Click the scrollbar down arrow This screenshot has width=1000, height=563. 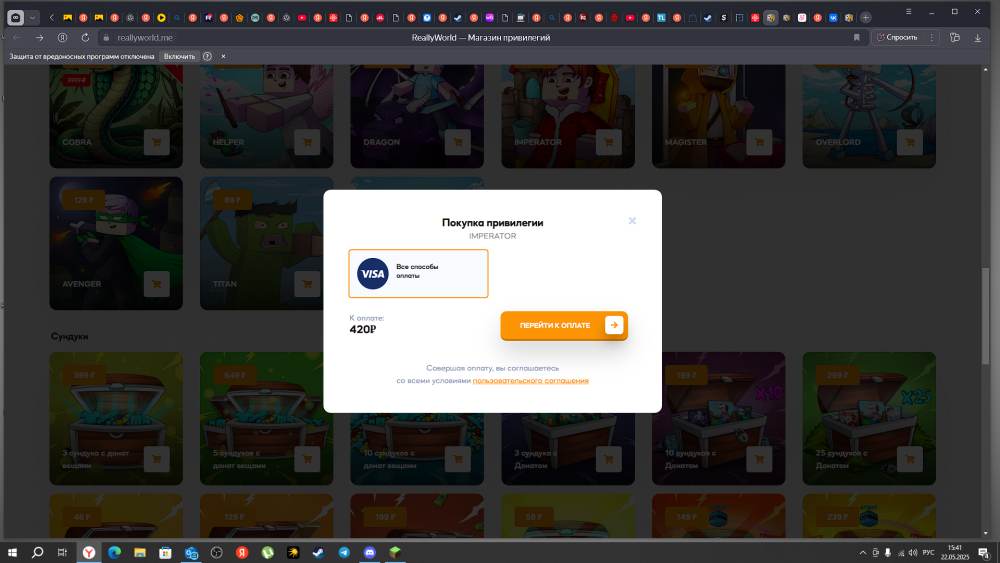tap(985, 533)
